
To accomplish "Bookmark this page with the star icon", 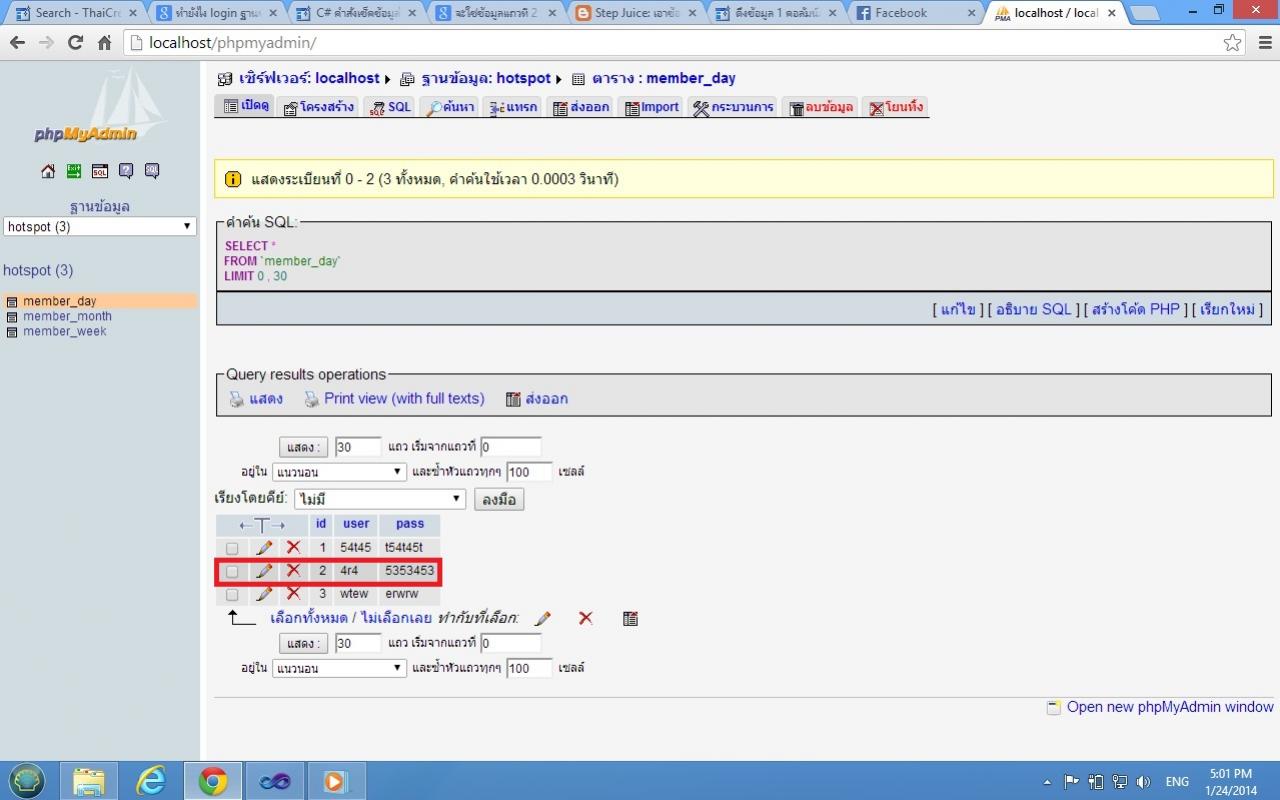I will [1233, 43].
